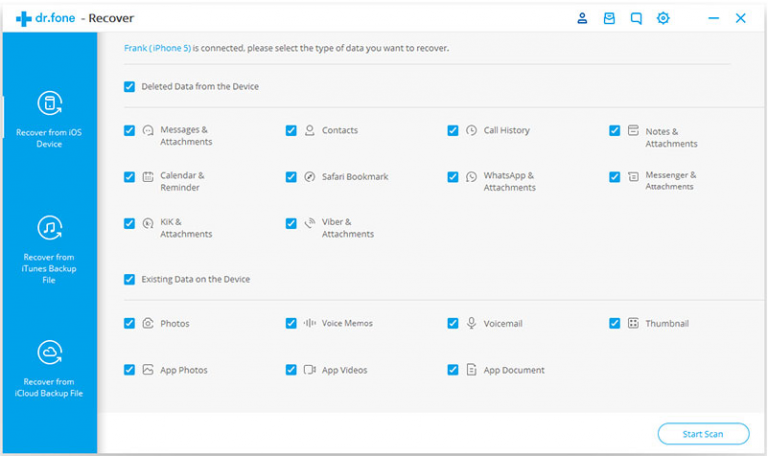Open the store cart icon in title bar

pos(609,18)
